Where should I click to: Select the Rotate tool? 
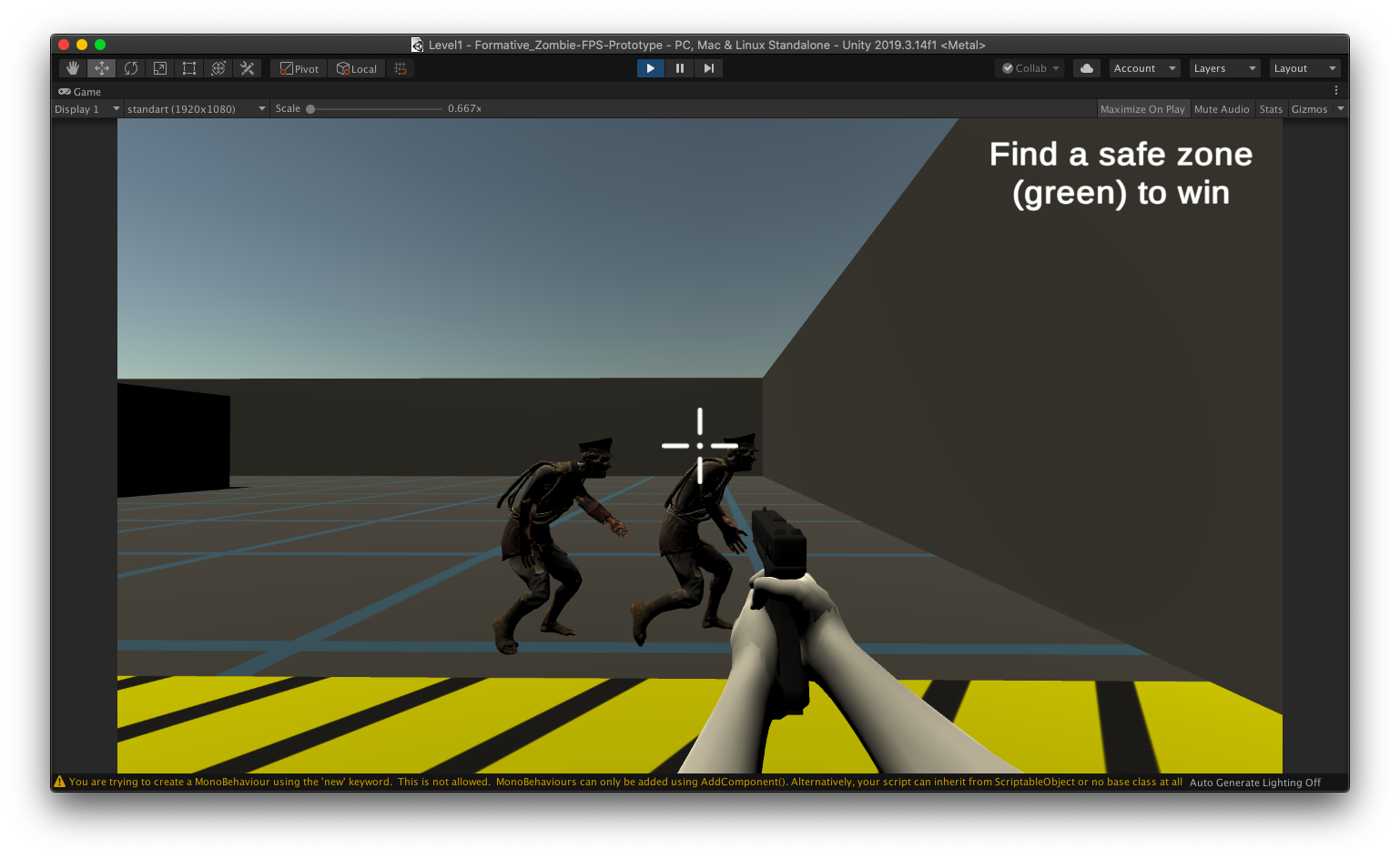coord(130,67)
